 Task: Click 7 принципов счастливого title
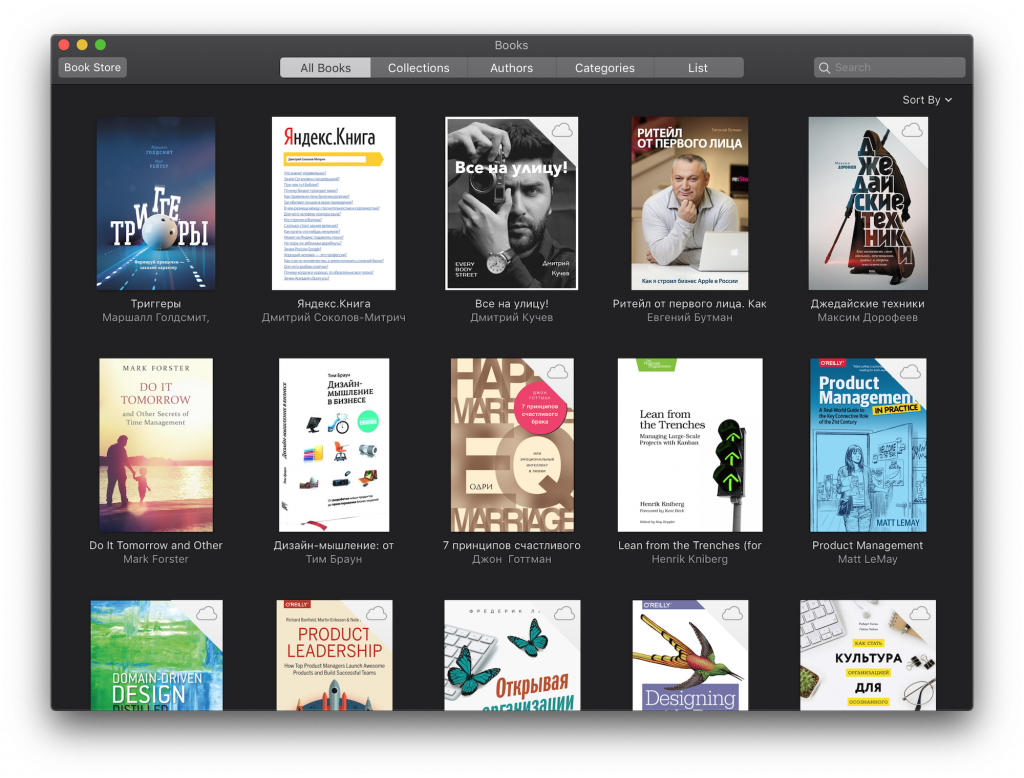511,545
